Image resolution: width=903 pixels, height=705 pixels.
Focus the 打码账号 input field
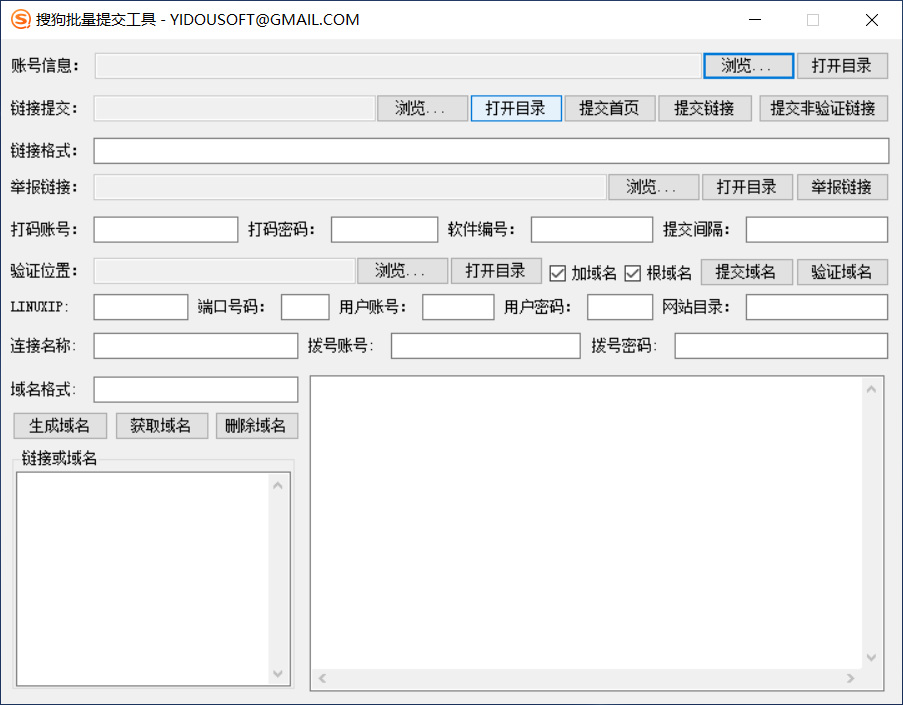click(166, 230)
